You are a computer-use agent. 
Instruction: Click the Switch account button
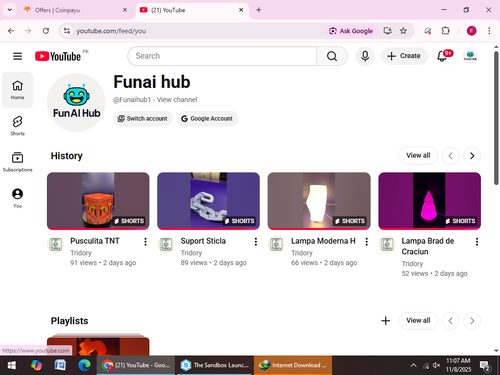[143, 119]
